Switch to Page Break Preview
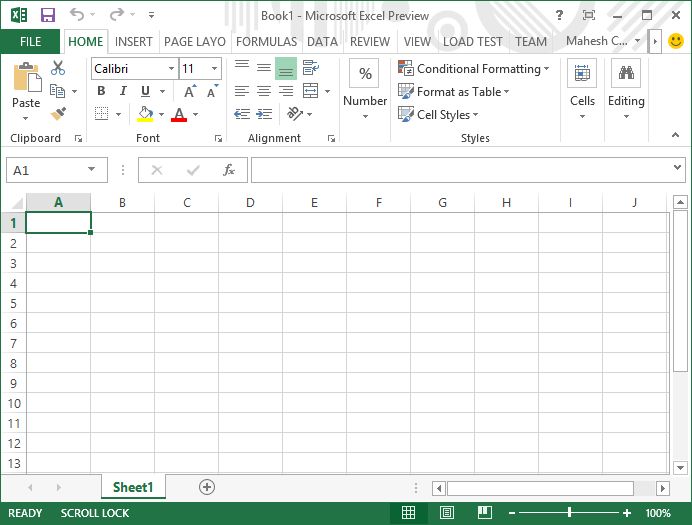Image resolution: width=692 pixels, height=525 pixels. 485,512
